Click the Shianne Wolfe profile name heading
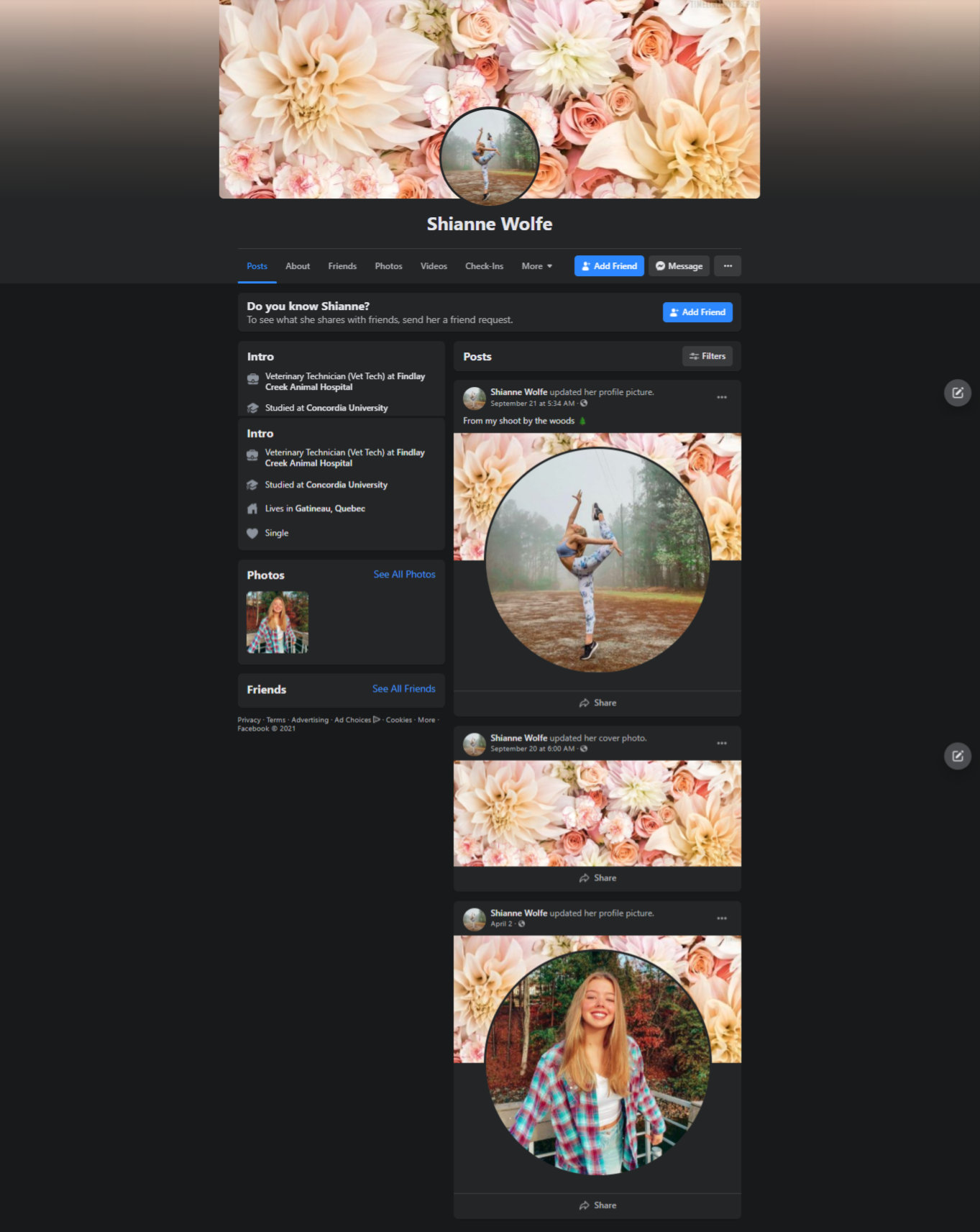This screenshot has width=980, height=1232. pos(490,224)
